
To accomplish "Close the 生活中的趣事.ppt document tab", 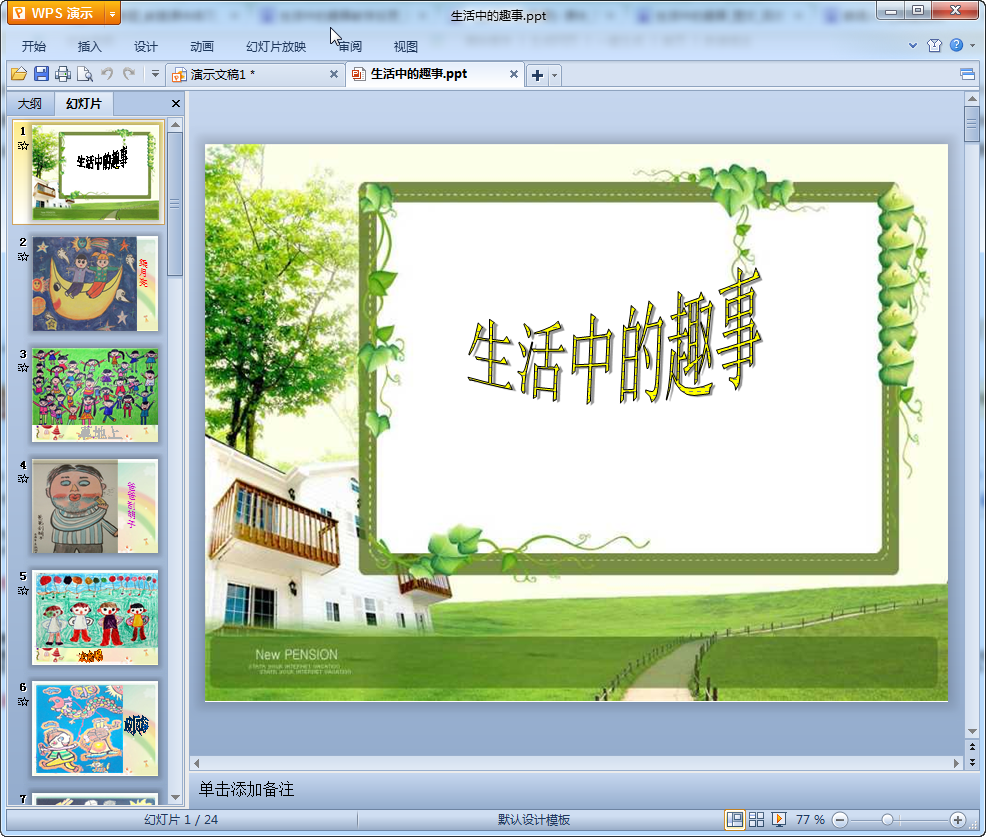I will click(x=514, y=74).
